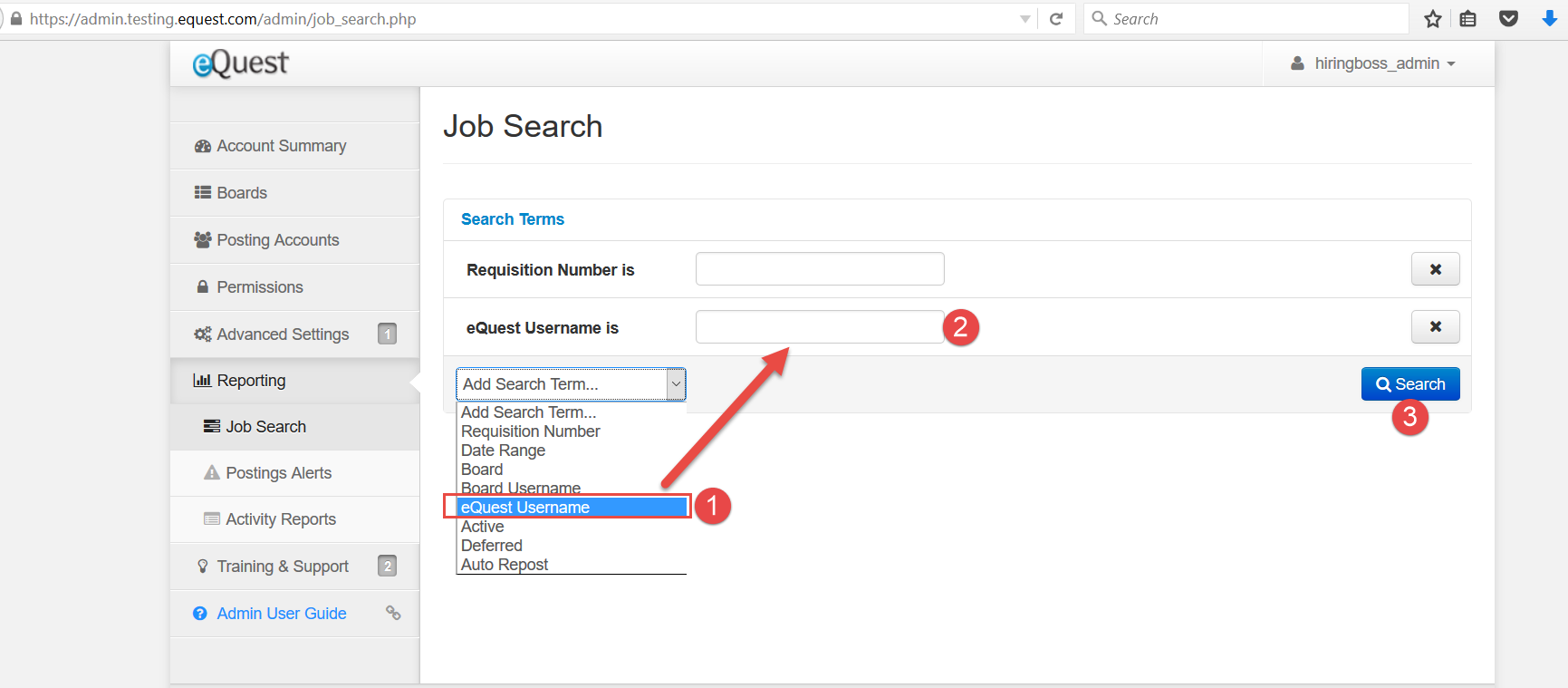Go to Boards in the sidebar
Viewport: 1568px width, 688px height.
point(295,193)
